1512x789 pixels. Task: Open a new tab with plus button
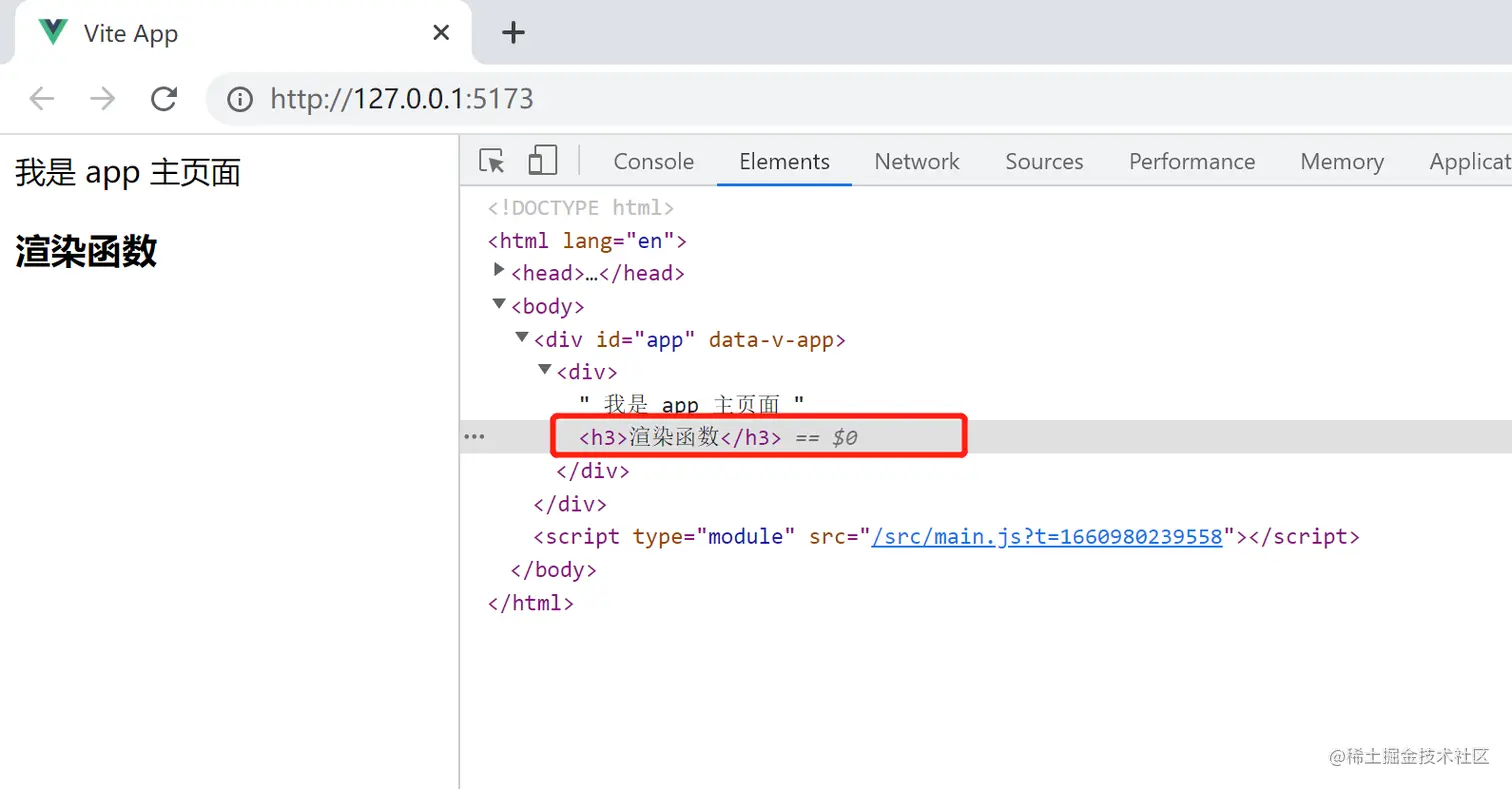pyautogui.click(x=513, y=33)
